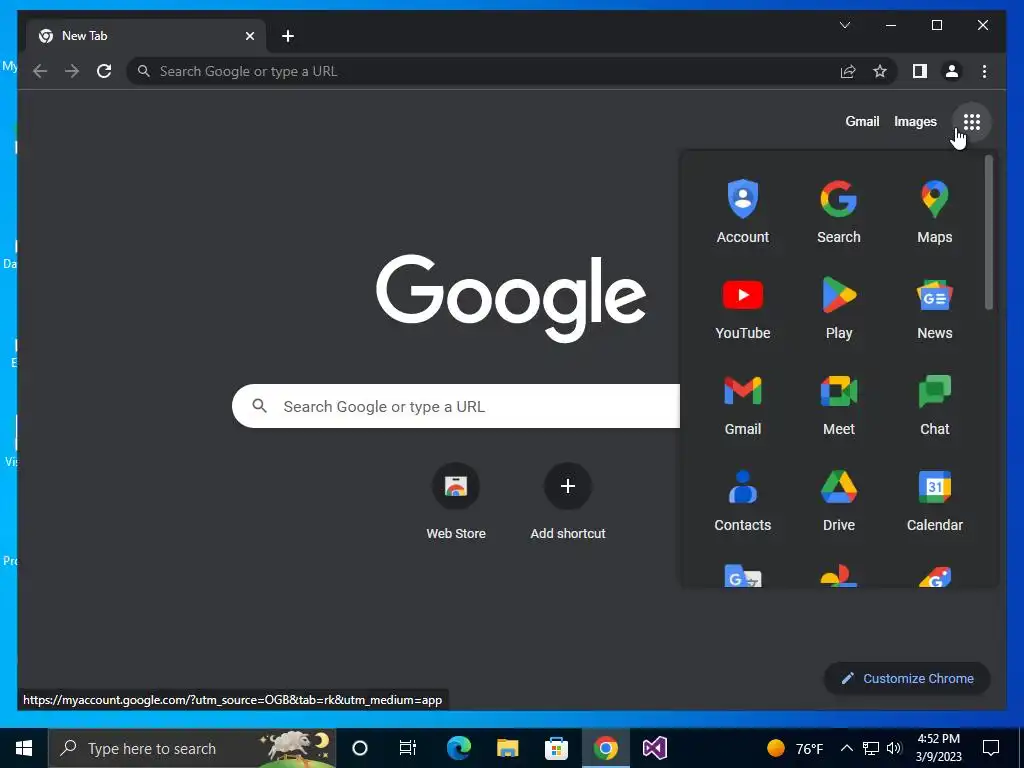Go forward to next page

pyautogui.click(x=72, y=71)
